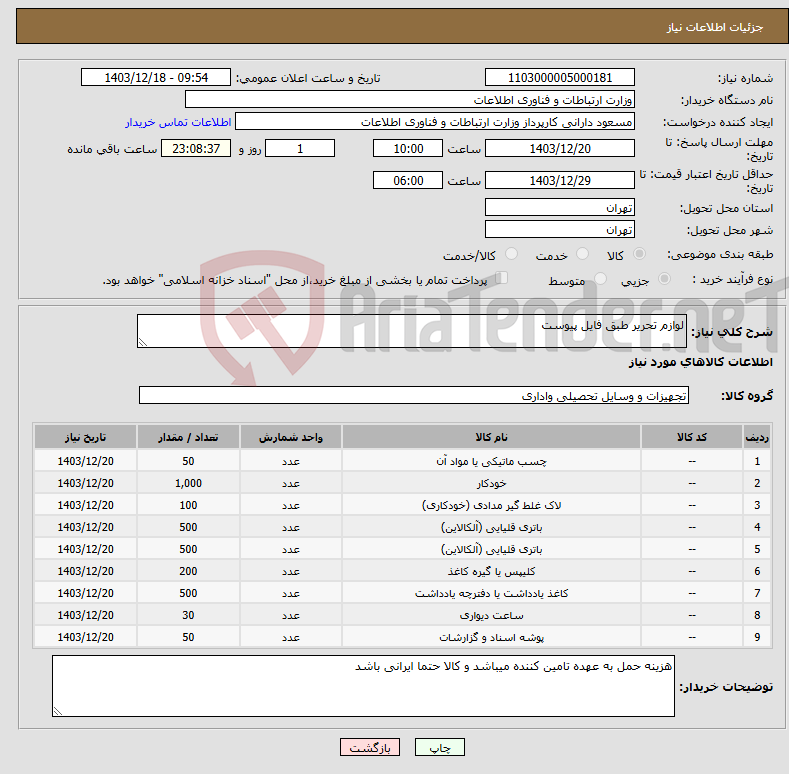Toggle the اسناد خزانه اسلامی payment checkbox
This screenshot has height=774, width=789.
(x=502, y=278)
